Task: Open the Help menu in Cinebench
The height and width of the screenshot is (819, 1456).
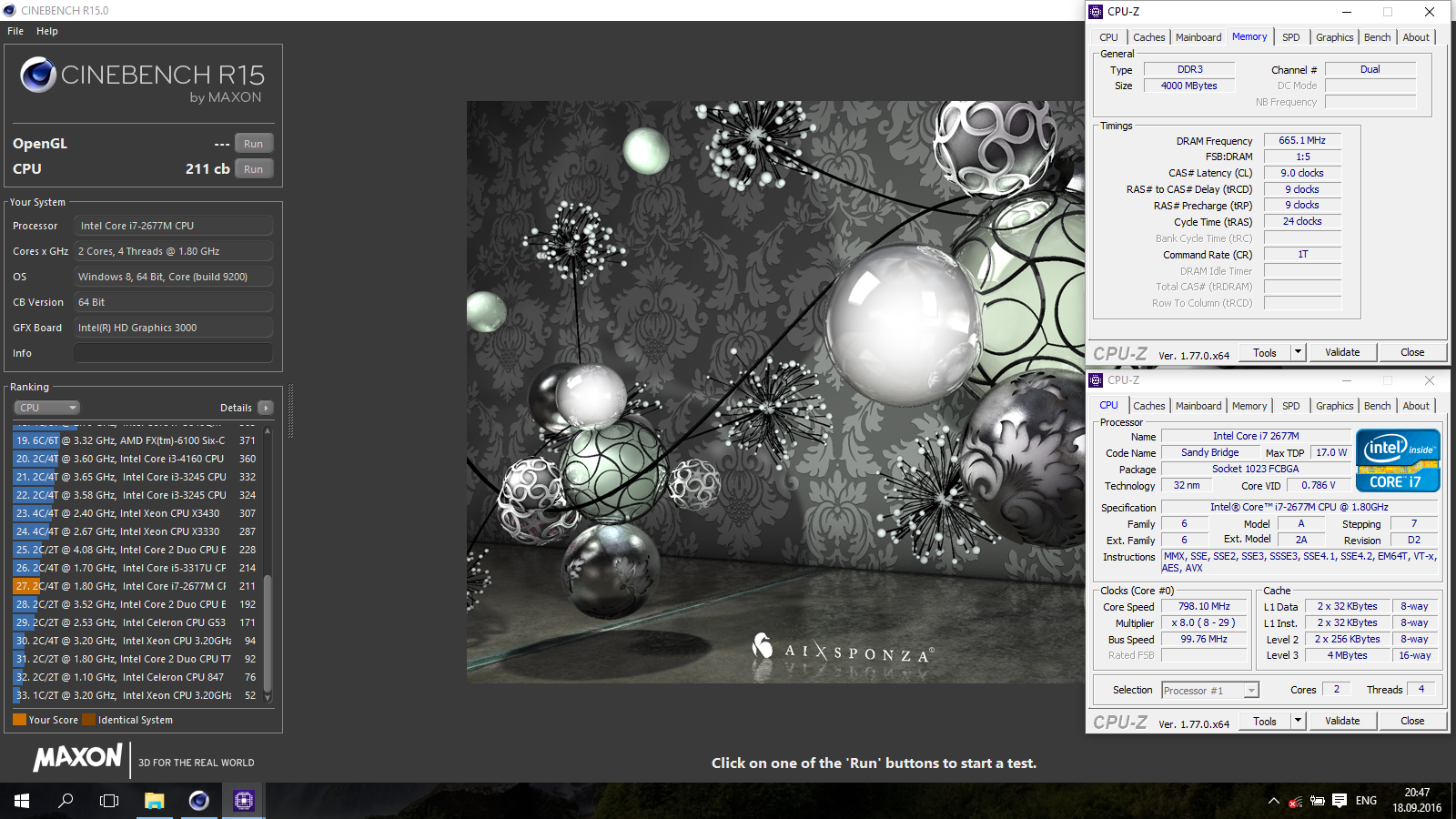Action: pos(47,31)
